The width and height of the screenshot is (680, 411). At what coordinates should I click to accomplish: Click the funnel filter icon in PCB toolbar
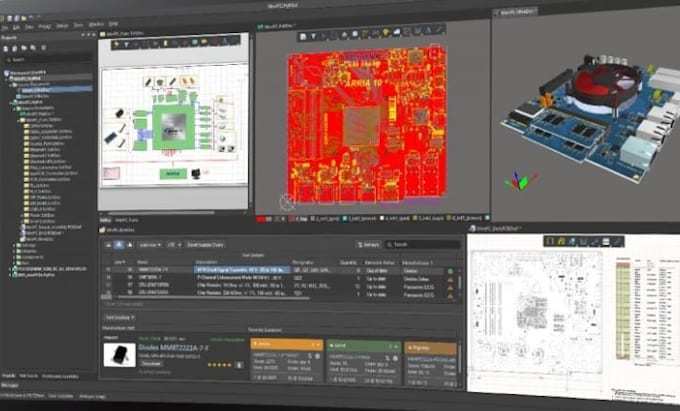[x=313, y=36]
